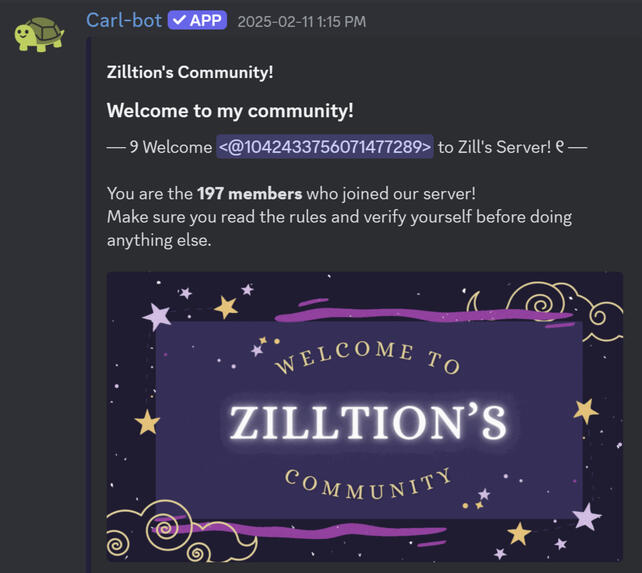Viewport: 642px width, 573px height.
Task: Click the user mention <@1042433756071477289>
Action: click(325, 147)
